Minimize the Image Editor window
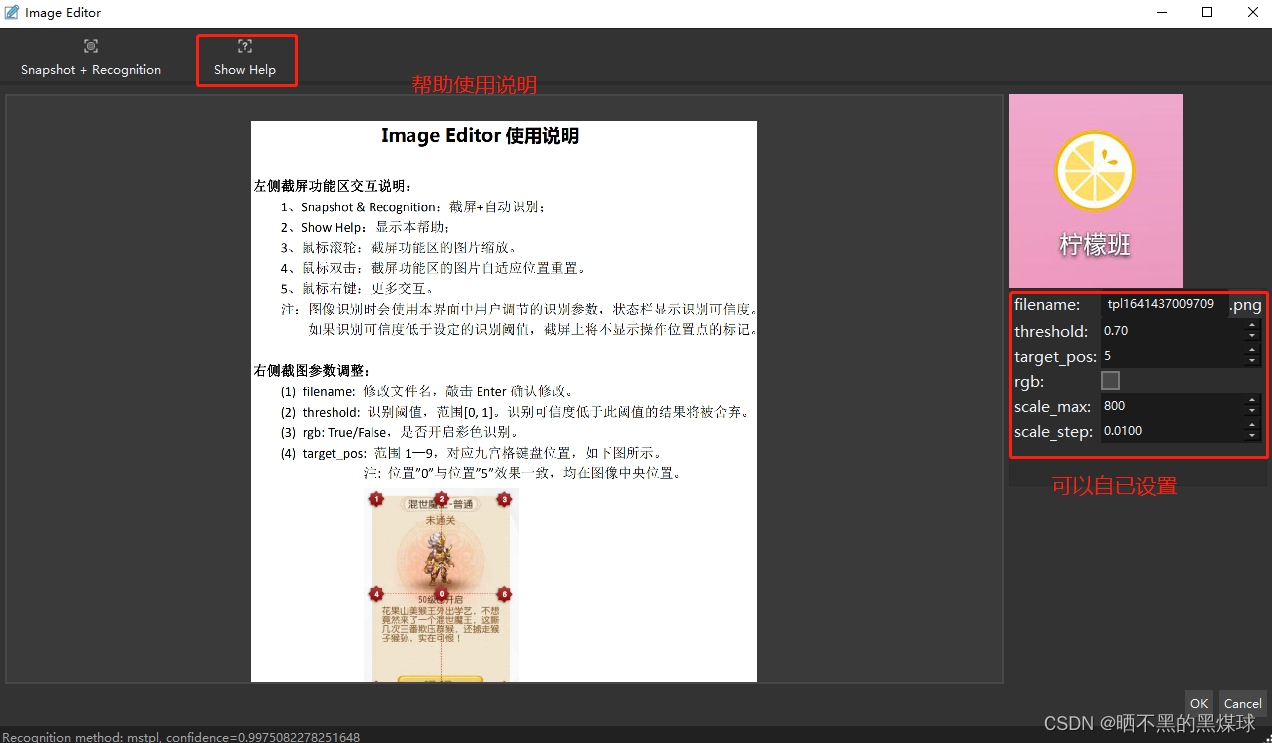Viewport: 1272px width, 743px height. click(1162, 12)
